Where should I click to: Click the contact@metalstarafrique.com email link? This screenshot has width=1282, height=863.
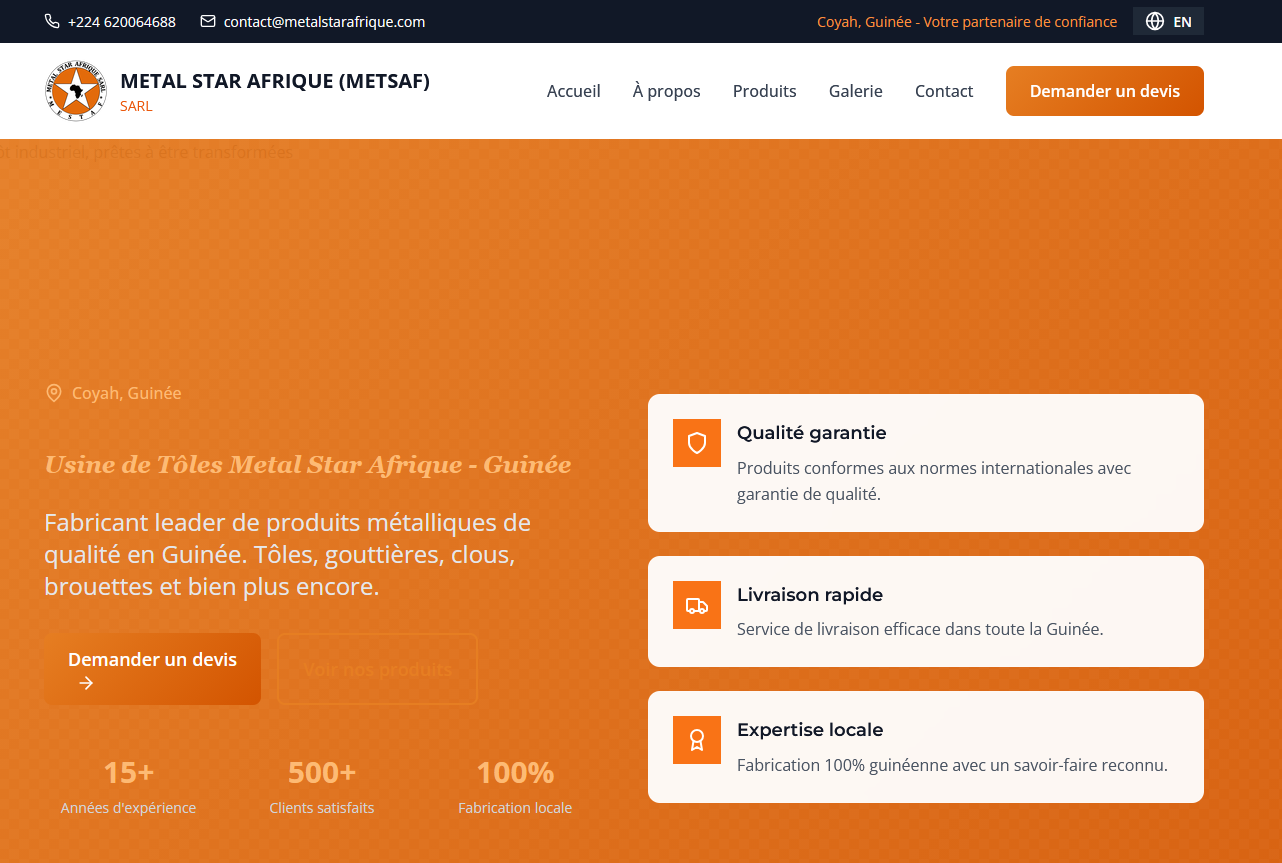coord(325,21)
